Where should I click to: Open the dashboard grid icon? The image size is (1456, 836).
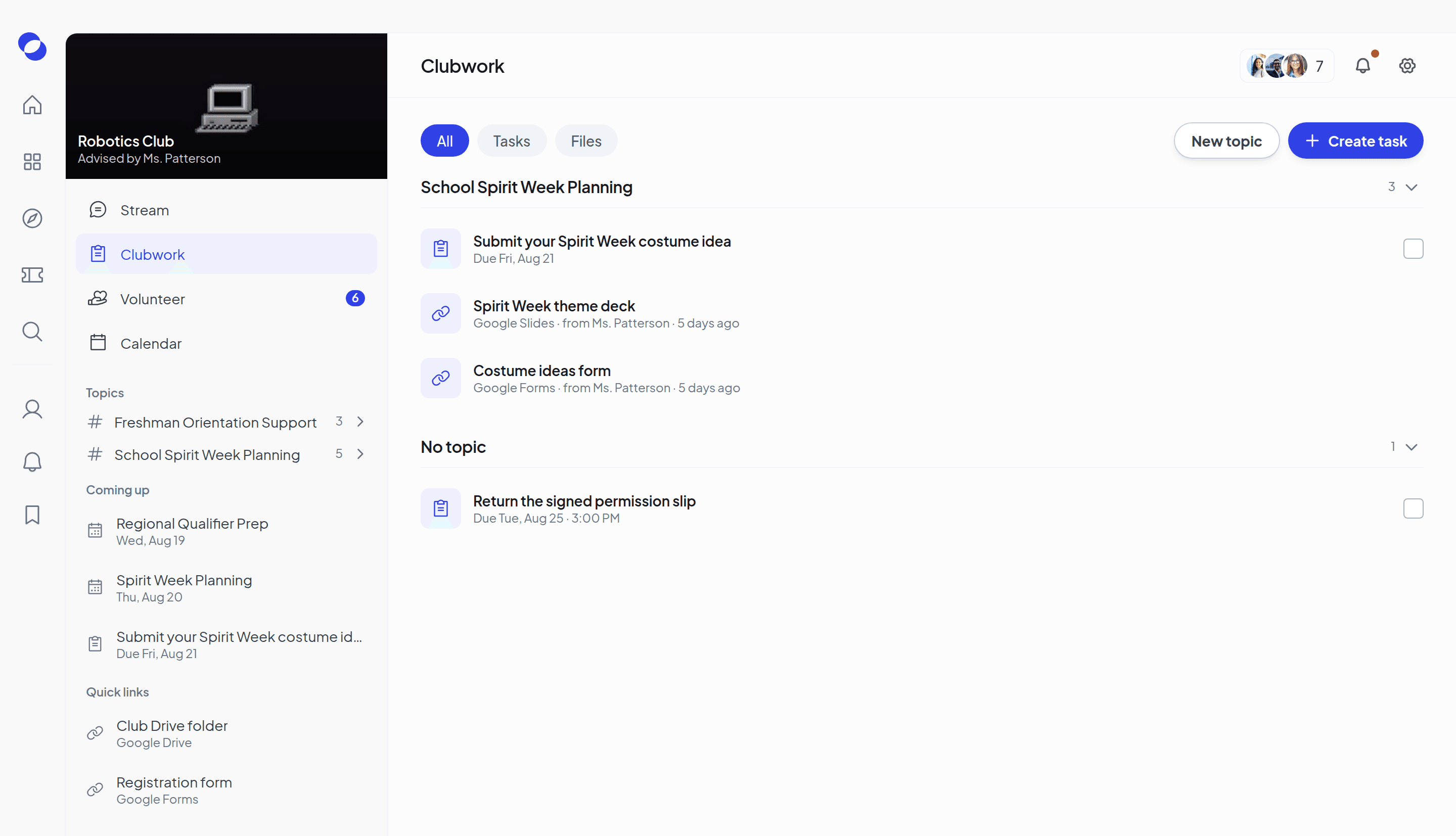[32, 161]
